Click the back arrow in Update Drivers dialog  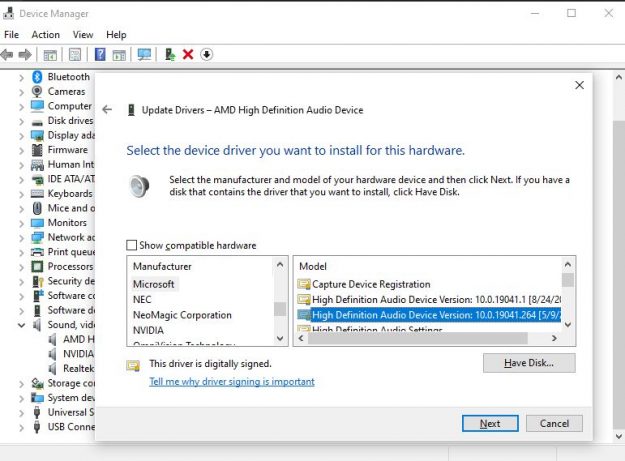coord(107,110)
